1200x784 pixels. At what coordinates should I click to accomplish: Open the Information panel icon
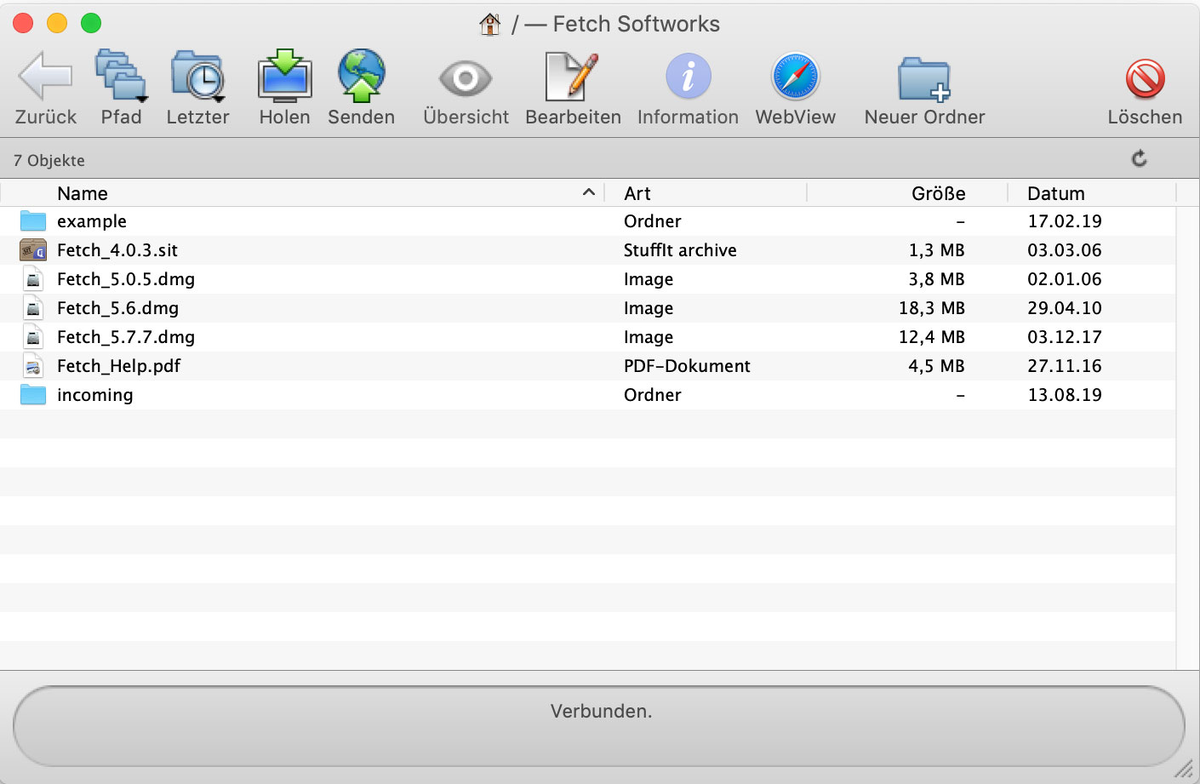(x=688, y=76)
